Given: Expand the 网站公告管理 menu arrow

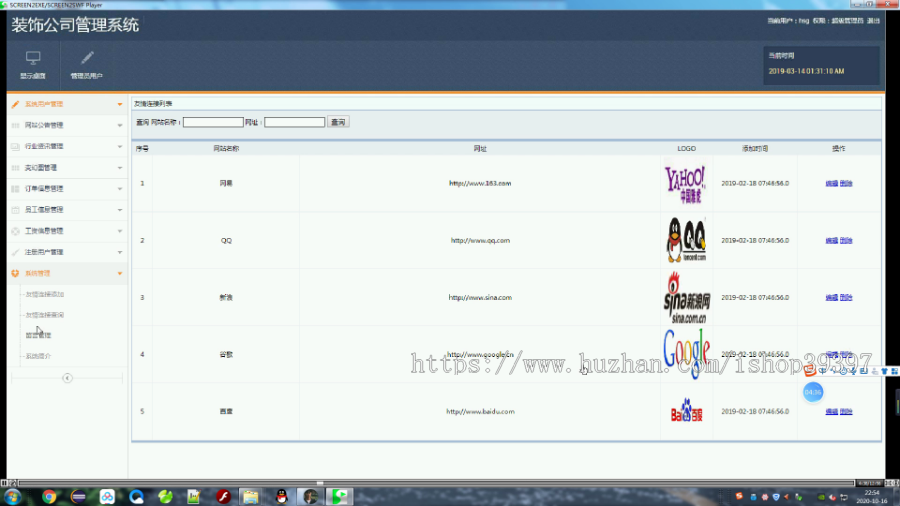Looking at the screenshot, I should point(120,125).
